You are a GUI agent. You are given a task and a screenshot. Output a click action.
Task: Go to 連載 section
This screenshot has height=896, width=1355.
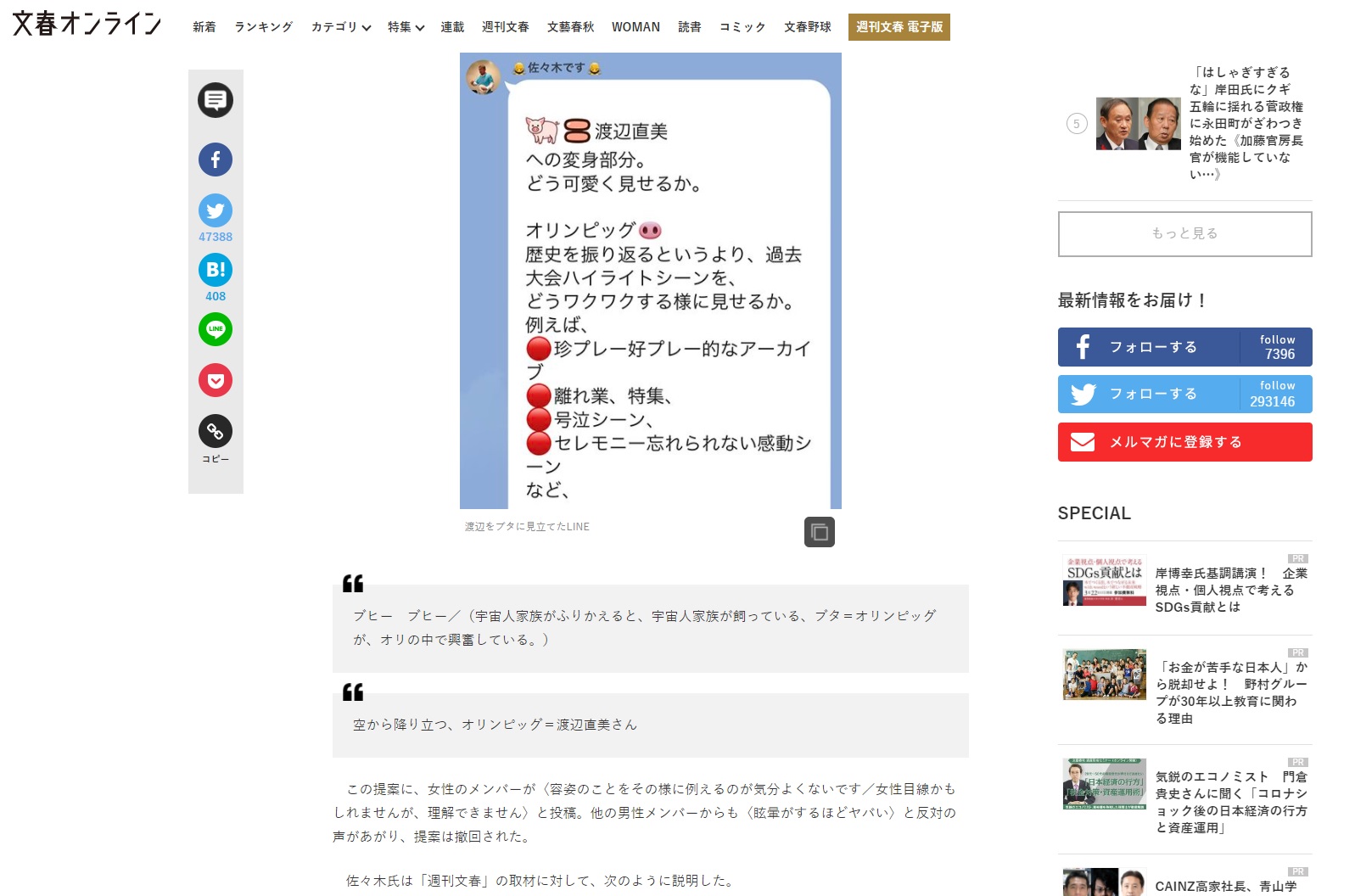coord(452,27)
